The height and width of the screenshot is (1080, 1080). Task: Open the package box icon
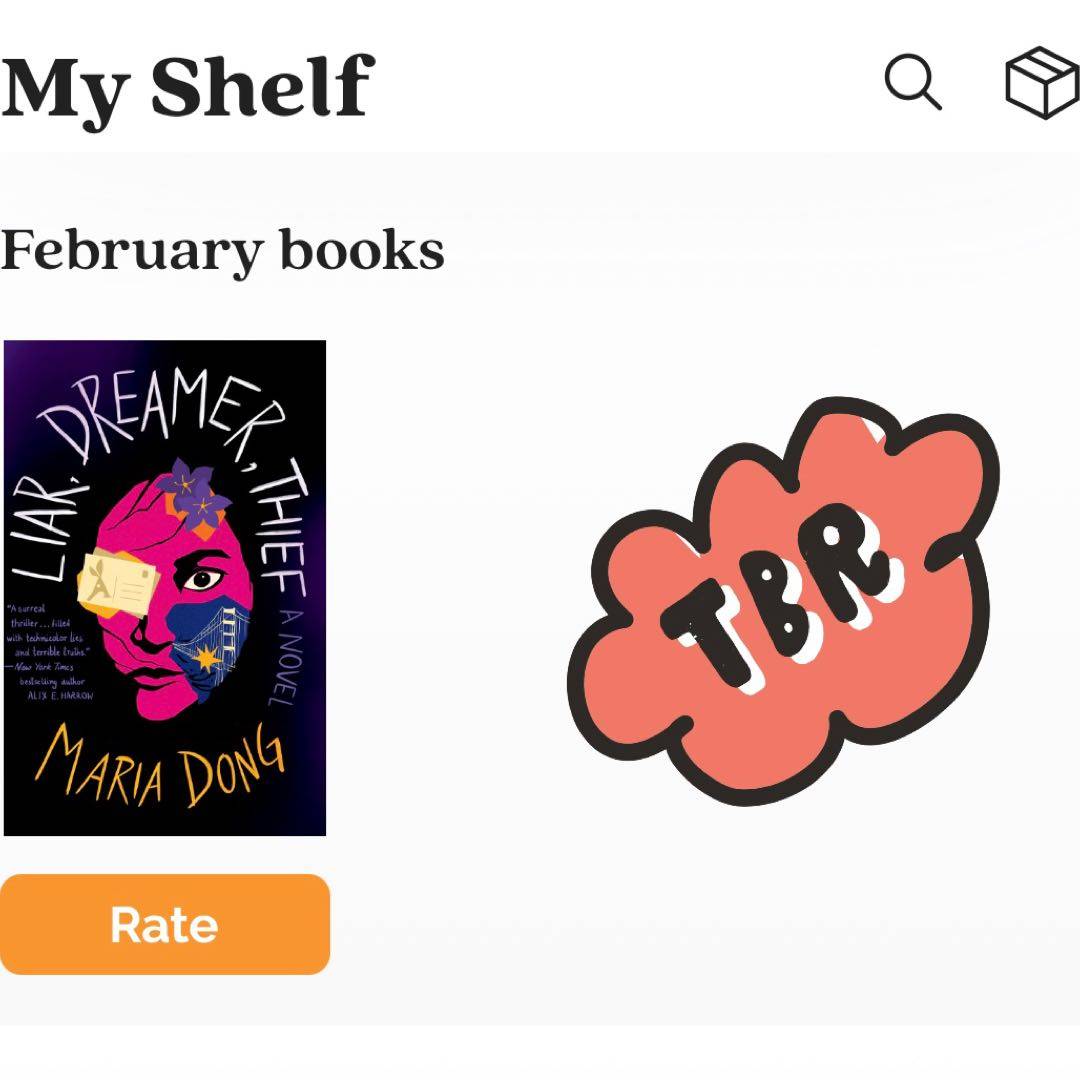(x=1042, y=82)
